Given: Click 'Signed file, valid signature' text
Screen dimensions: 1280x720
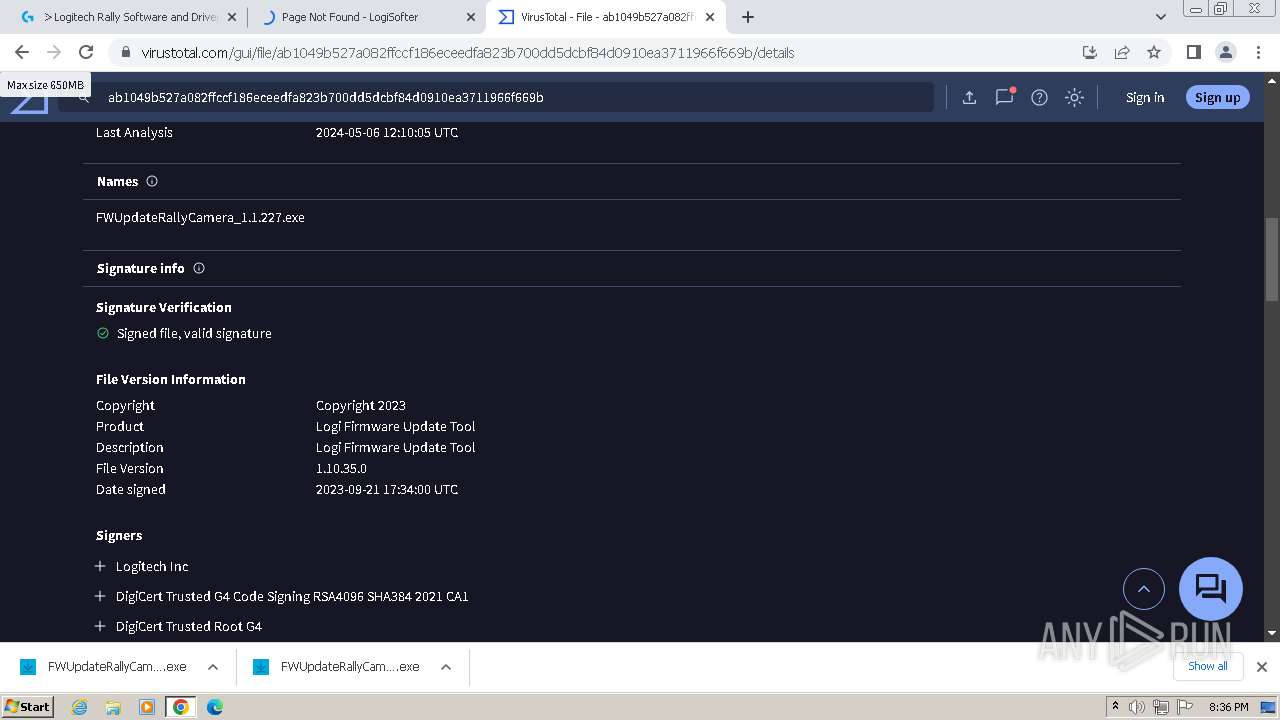Looking at the screenshot, I should (x=194, y=333).
